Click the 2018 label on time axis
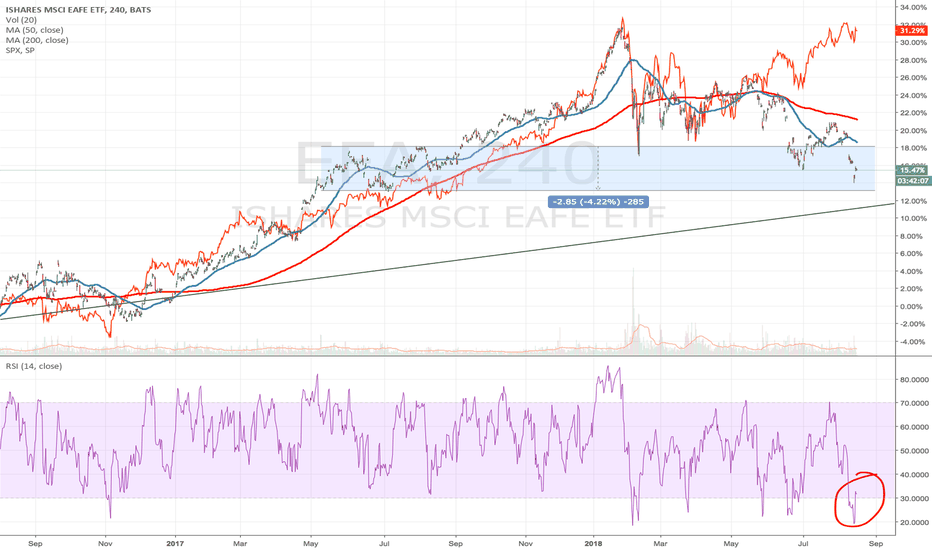The width and height of the screenshot is (932, 550). click(593, 543)
